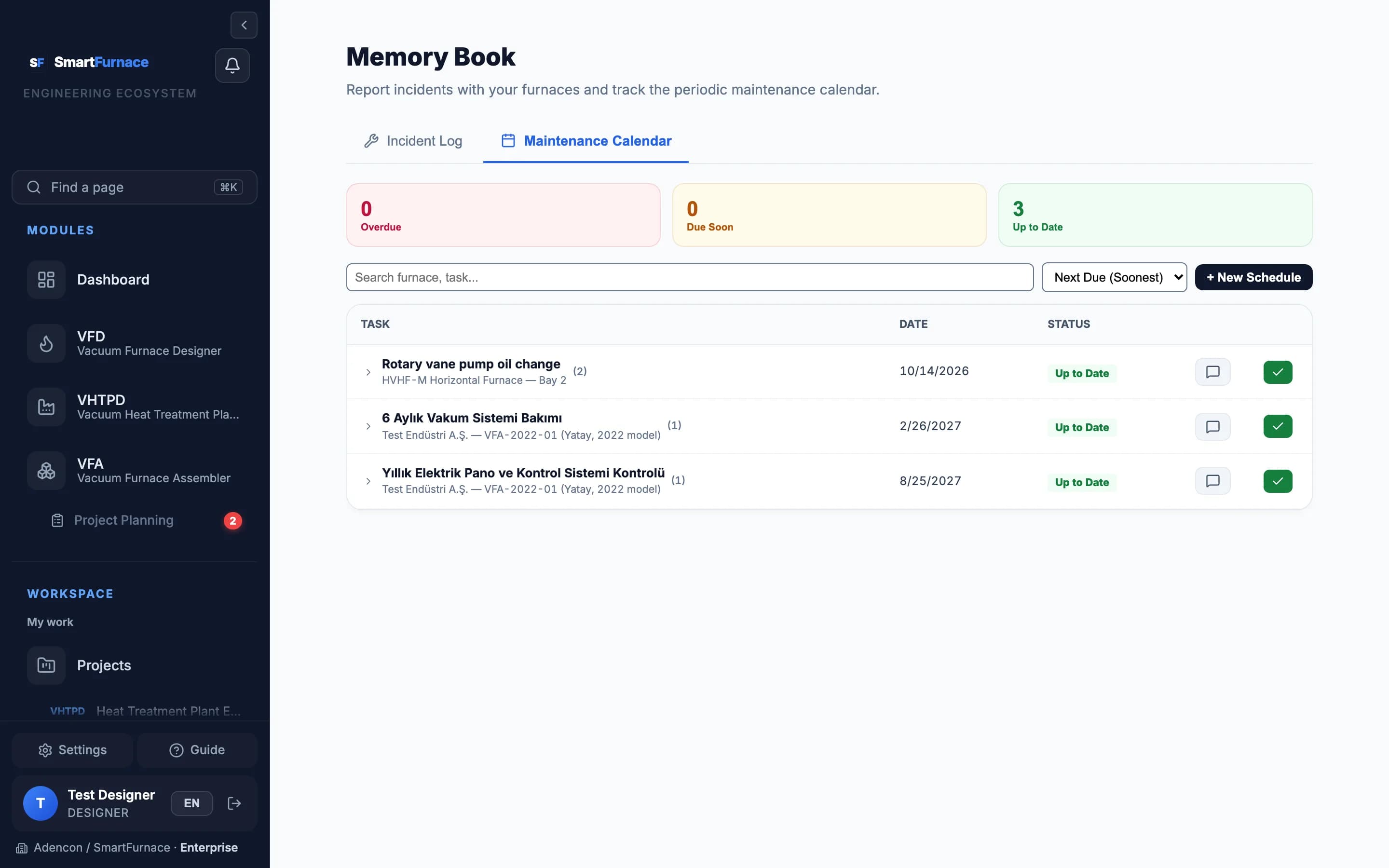Click the date 2/26/2027
Image resolution: width=1389 pixels, height=868 pixels.
click(x=930, y=426)
